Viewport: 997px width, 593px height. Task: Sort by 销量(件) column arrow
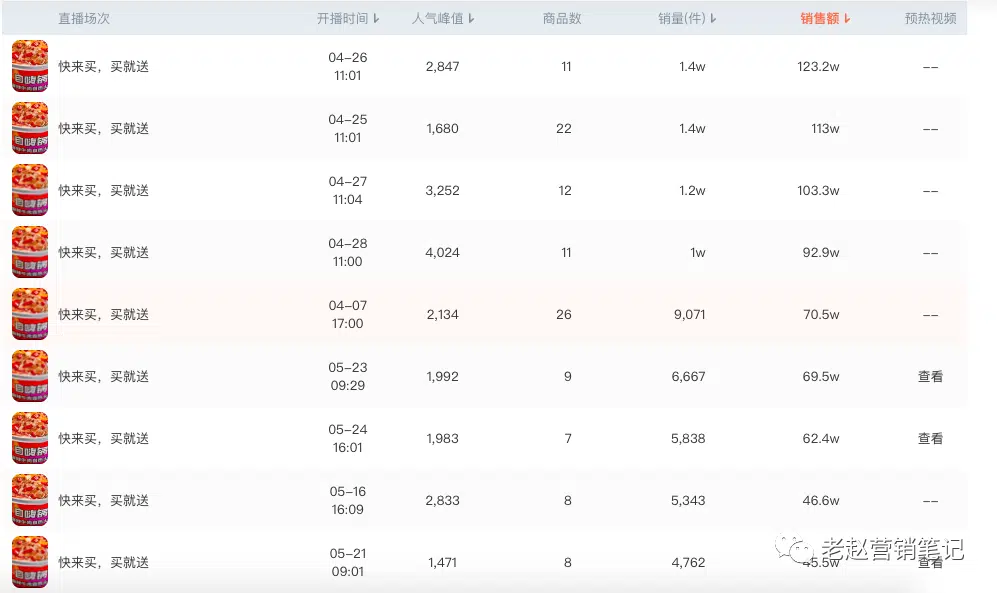pyautogui.click(x=713, y=19)
